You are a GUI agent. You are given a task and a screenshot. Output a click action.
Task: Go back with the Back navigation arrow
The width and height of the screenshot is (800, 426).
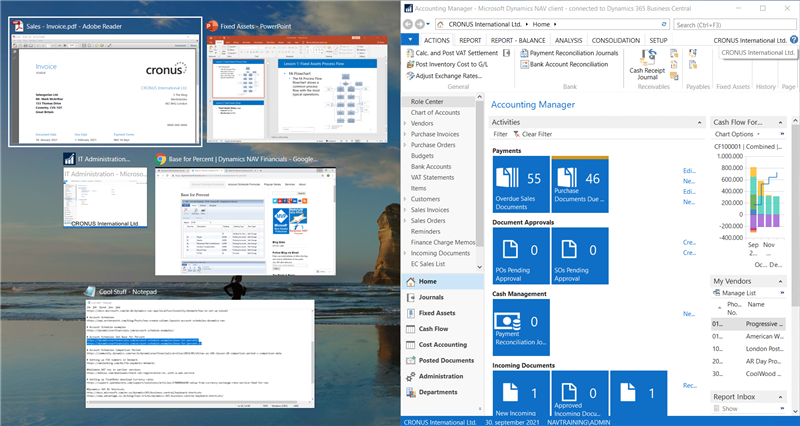point(408,24)
